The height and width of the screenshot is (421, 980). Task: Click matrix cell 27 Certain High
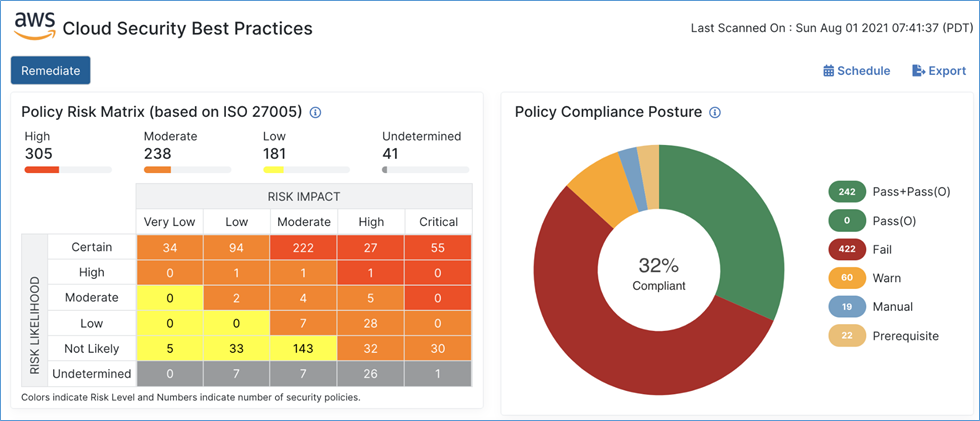point(371,247)
